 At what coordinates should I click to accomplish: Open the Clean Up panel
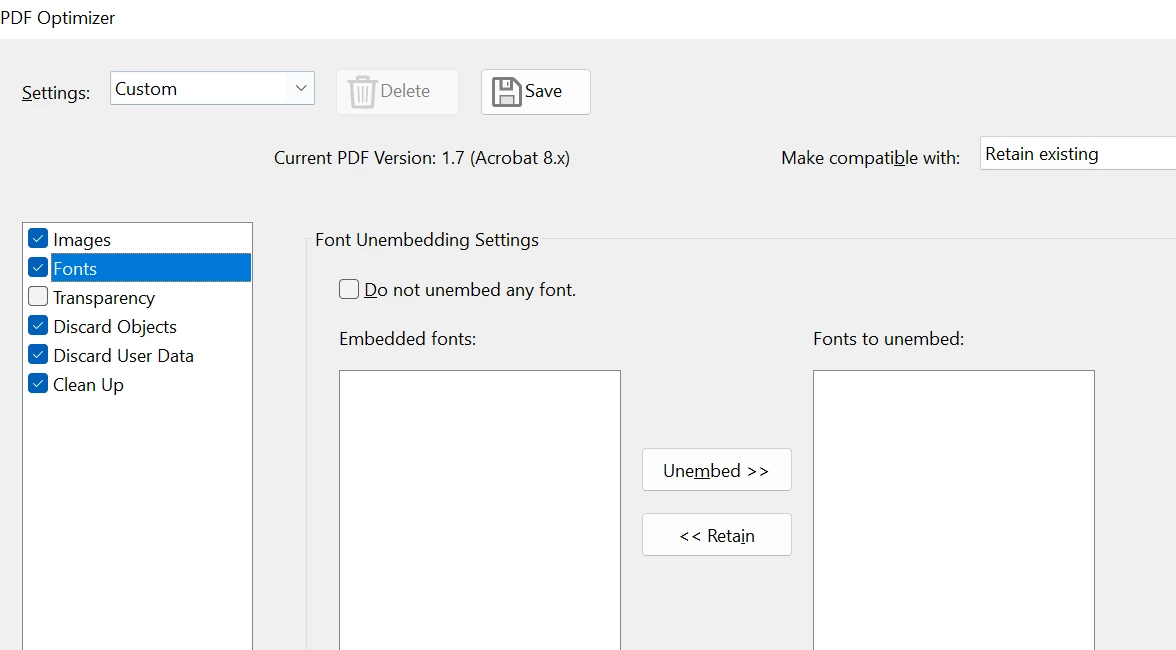pos(88,385)
